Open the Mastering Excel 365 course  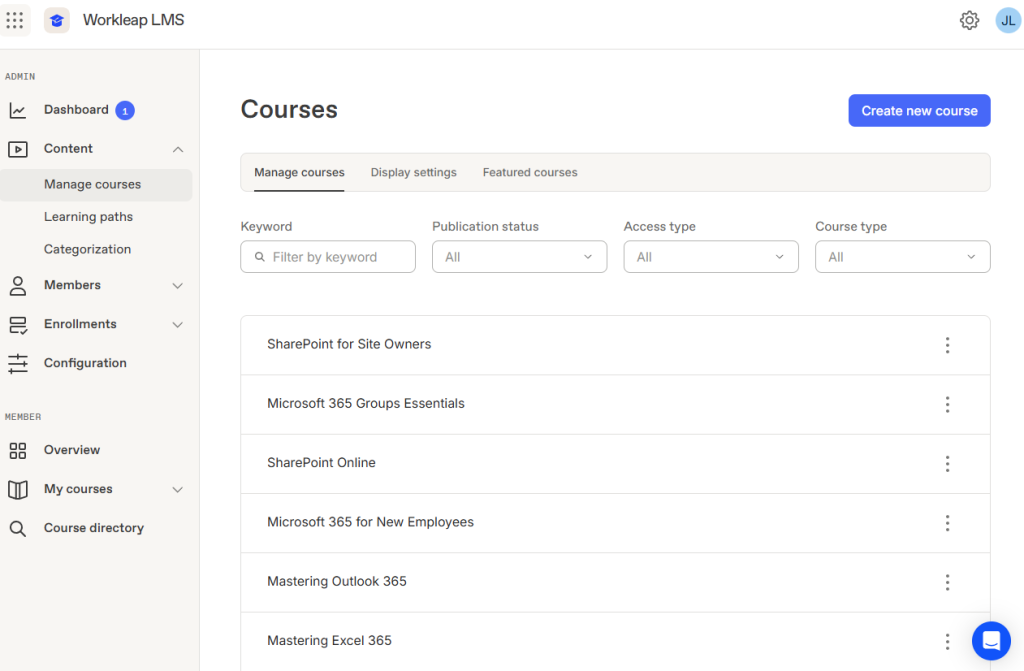[x=329, y=641]
